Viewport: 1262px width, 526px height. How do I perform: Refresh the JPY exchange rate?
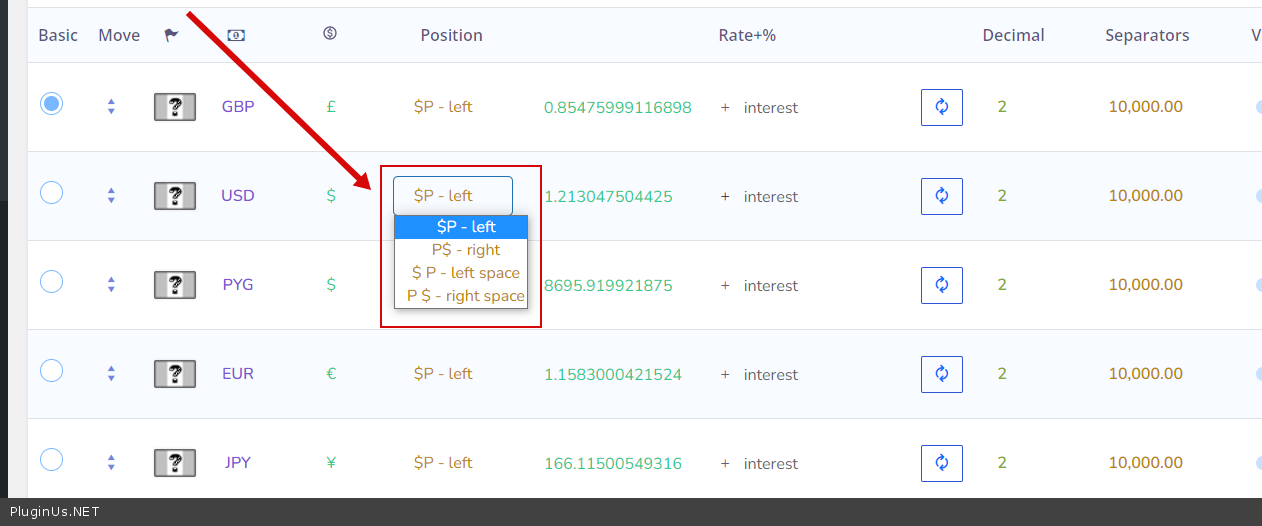point(941,463)
